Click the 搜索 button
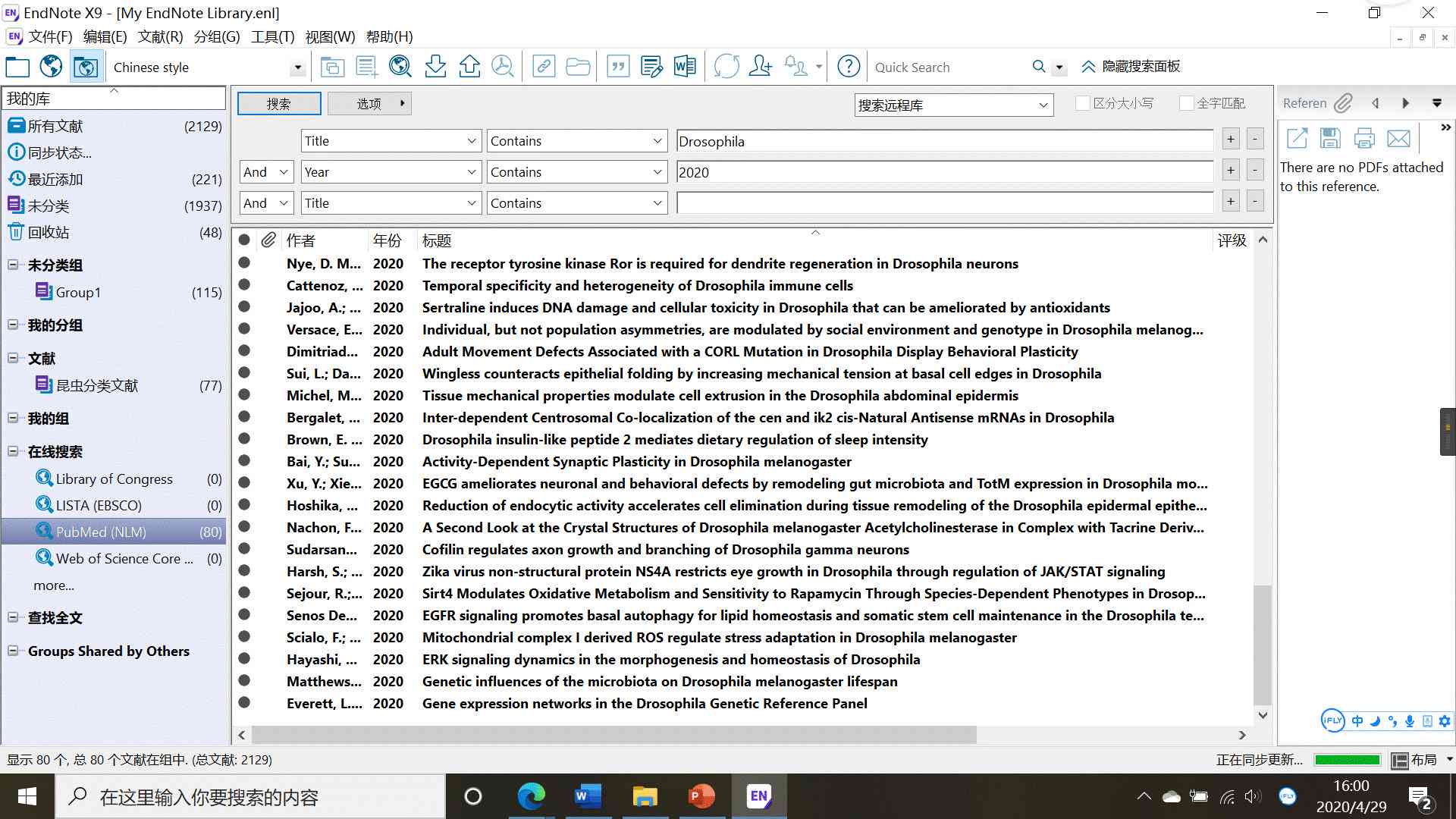1456x819 pixels. (x=279, y=103)
